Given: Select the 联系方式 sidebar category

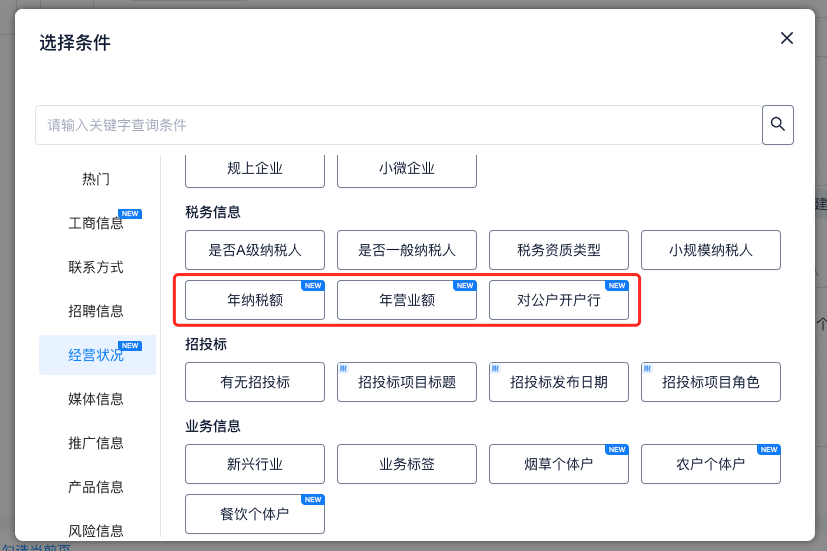Looking at the screenshot, I should (96, 267).
